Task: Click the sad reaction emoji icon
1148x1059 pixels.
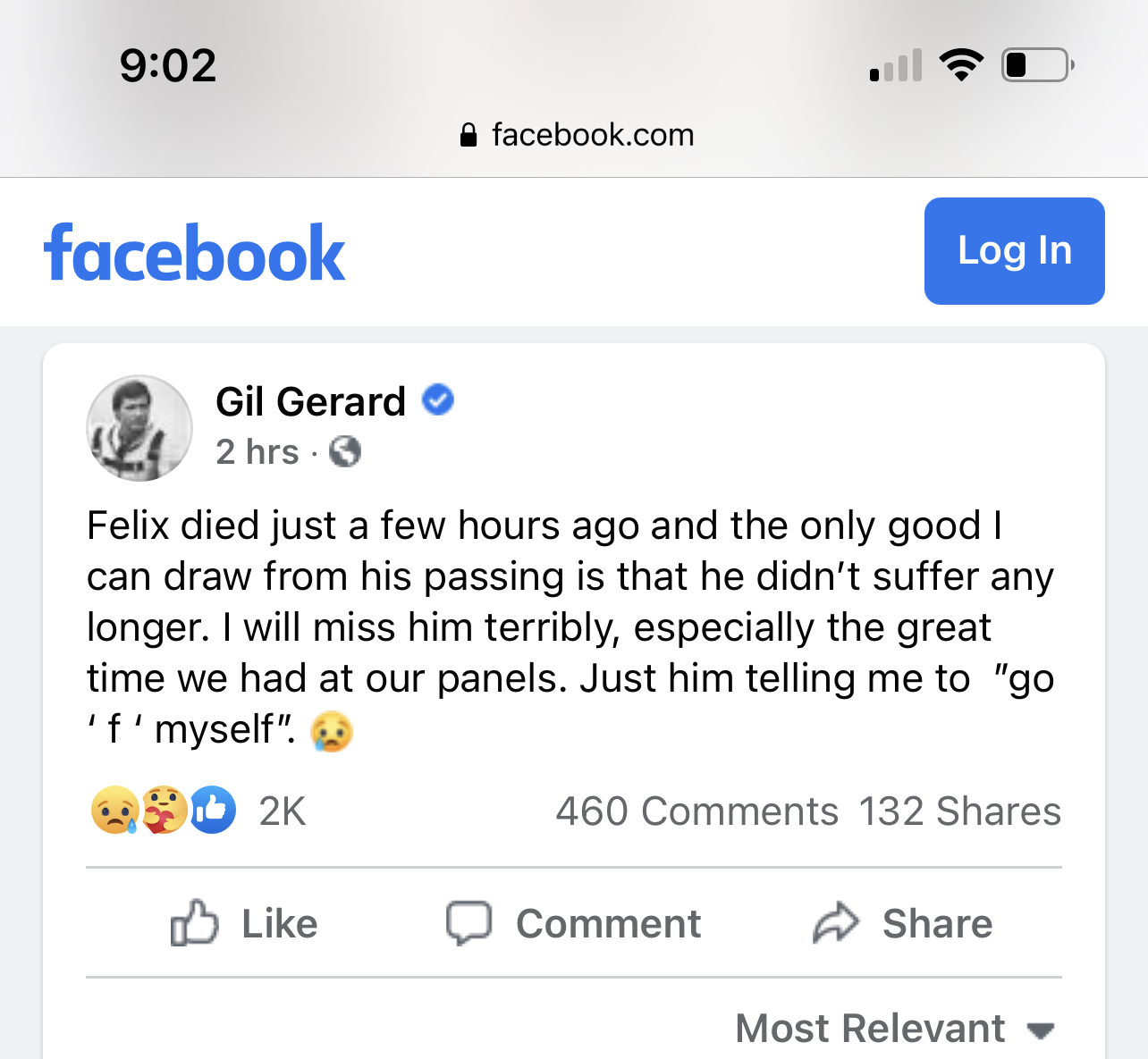Action: [x=114, y=811]
